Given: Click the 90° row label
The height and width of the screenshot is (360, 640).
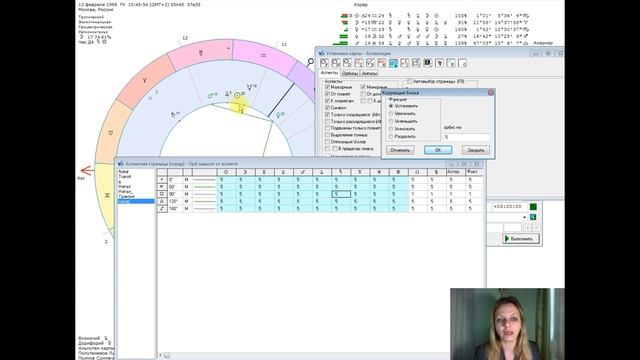Looking at the screenshot, I should pos(174,194).
